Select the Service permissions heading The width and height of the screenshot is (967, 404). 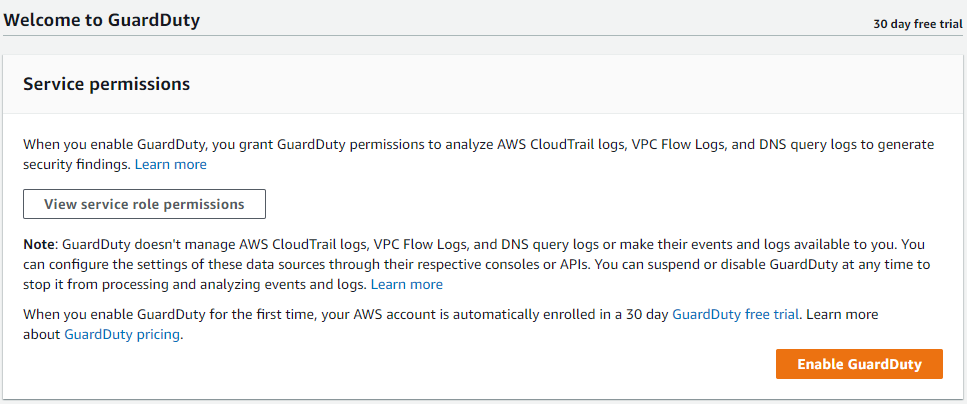click(x=106, y=84)
